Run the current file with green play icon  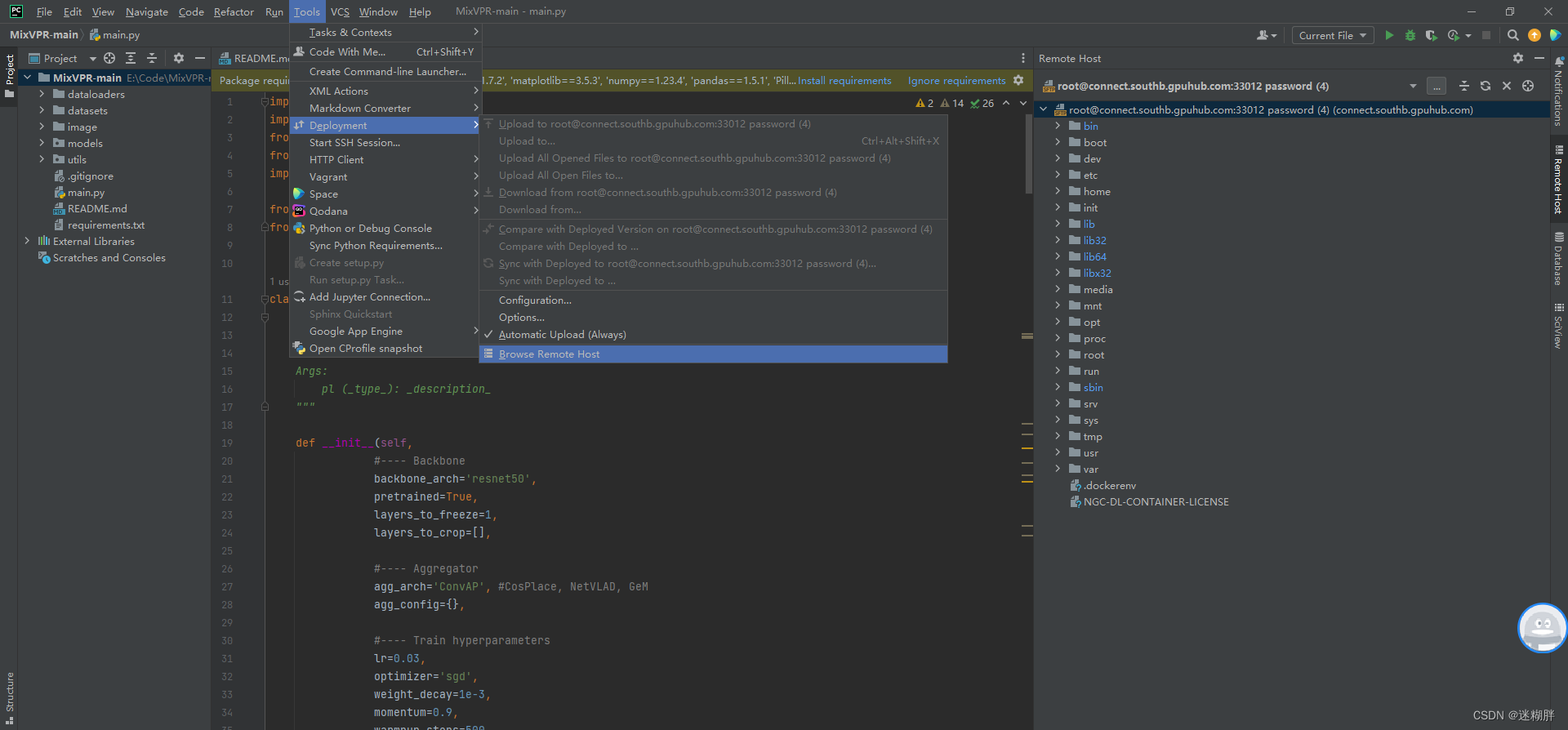click(1389, 35)
